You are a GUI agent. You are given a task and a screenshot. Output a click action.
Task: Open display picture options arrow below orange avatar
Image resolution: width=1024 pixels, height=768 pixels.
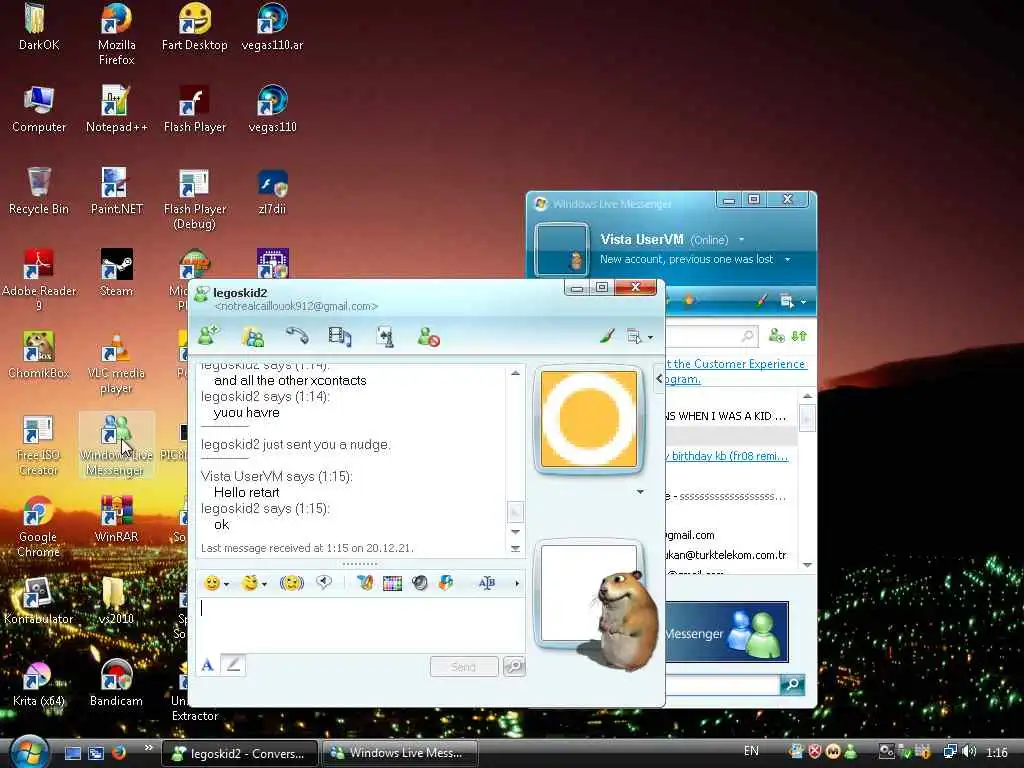(640, 492)
